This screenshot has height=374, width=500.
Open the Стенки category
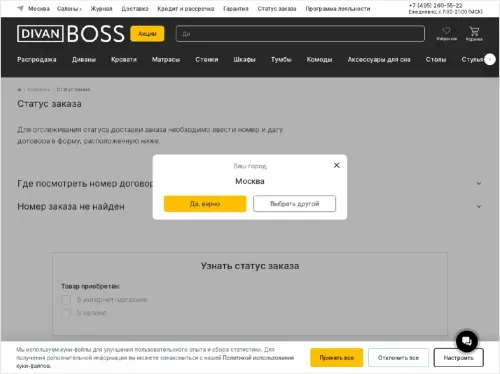pyautogui.click(x=207, y=60)
